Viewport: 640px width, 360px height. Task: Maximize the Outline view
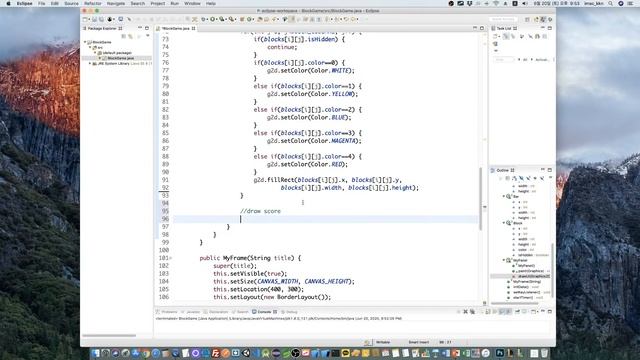pyautogui.click(x=549, y=170)
